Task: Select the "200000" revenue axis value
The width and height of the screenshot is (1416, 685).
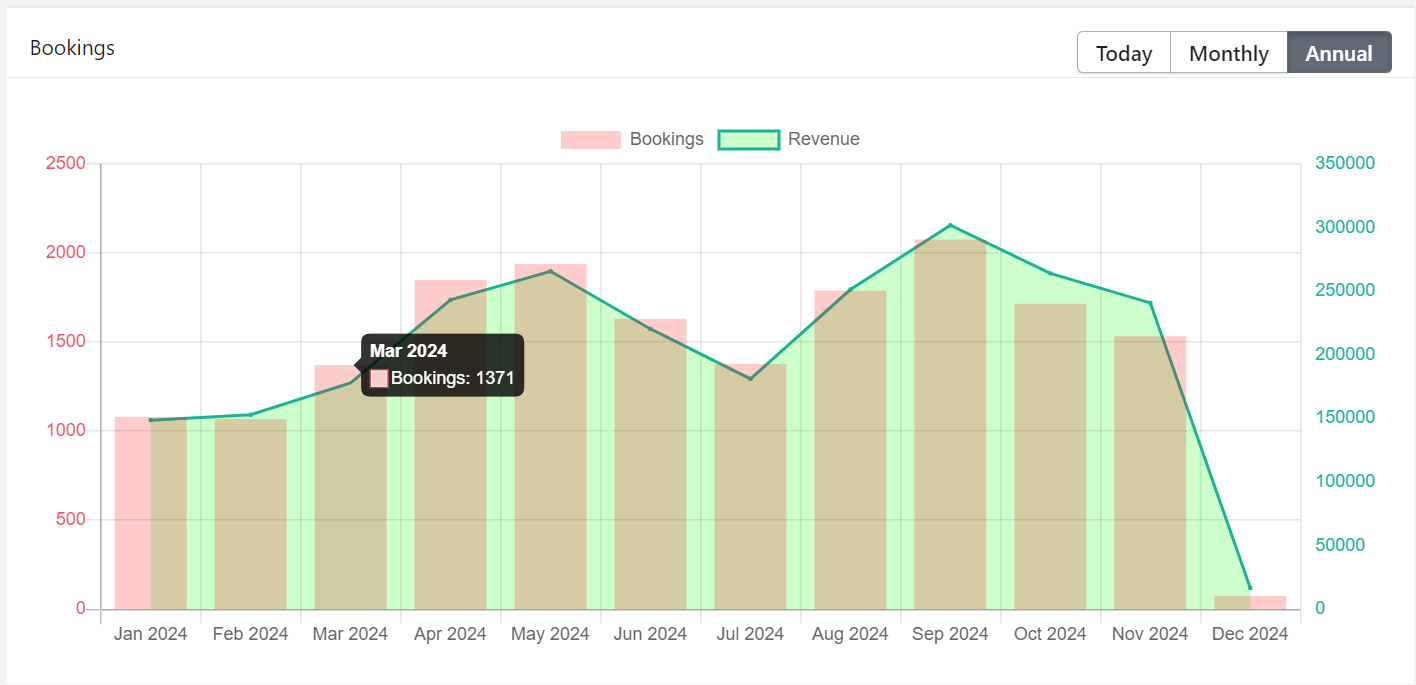Action: (x=1345, y=354)
